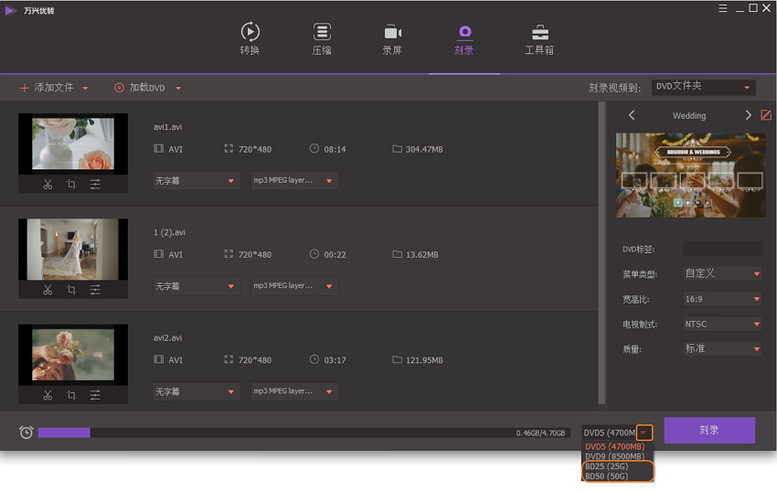Click the alarm clock schedule icon

[26, 433]
